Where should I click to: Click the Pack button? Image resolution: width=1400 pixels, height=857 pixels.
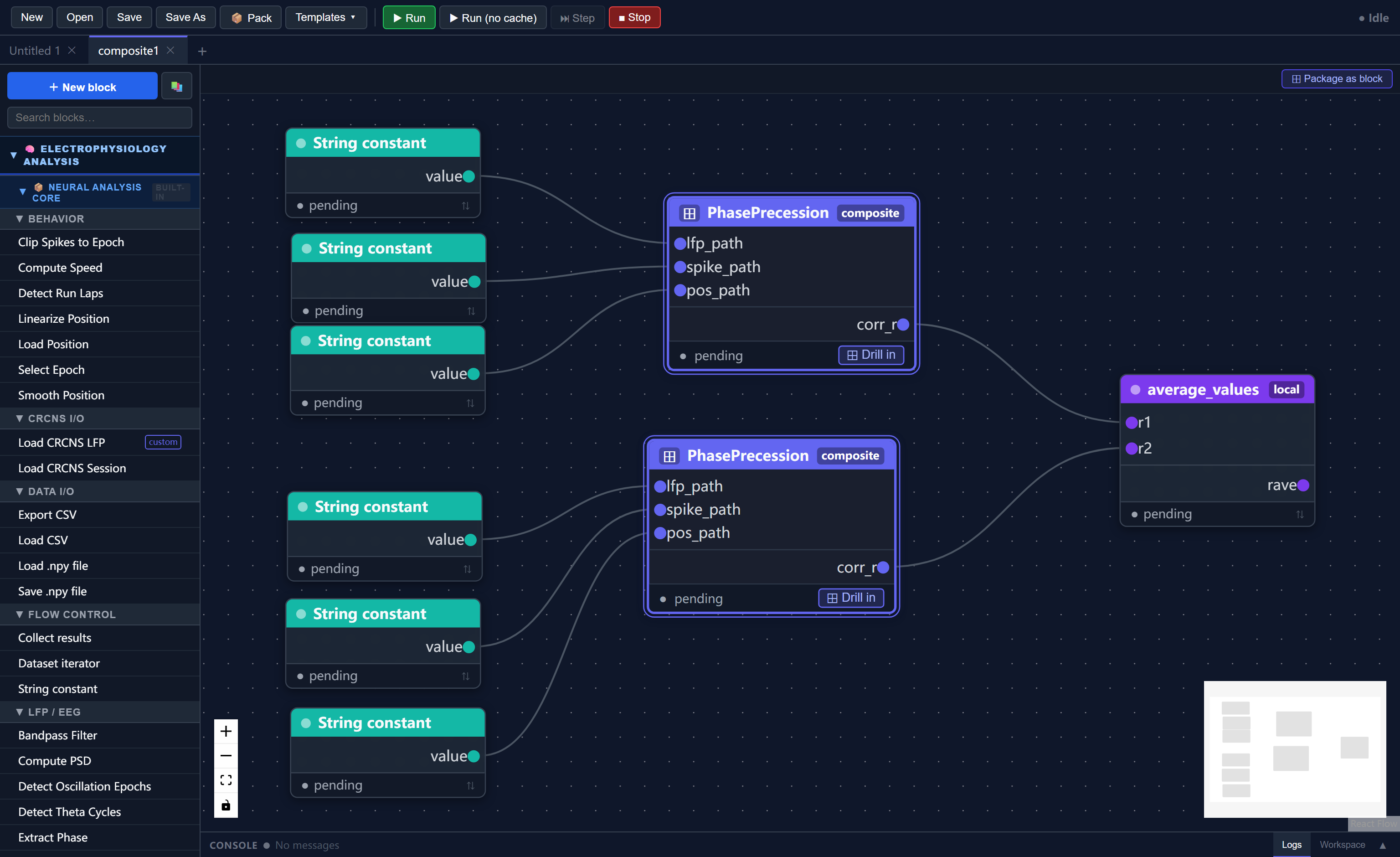[x=251, y=17]
